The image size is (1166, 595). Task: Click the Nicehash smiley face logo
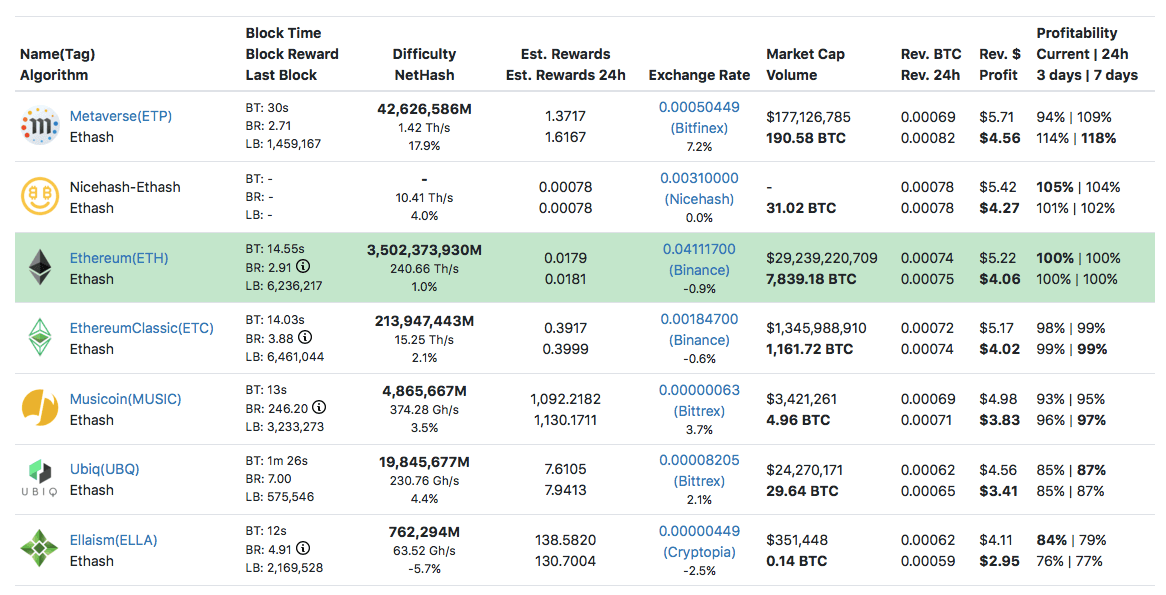40,197
